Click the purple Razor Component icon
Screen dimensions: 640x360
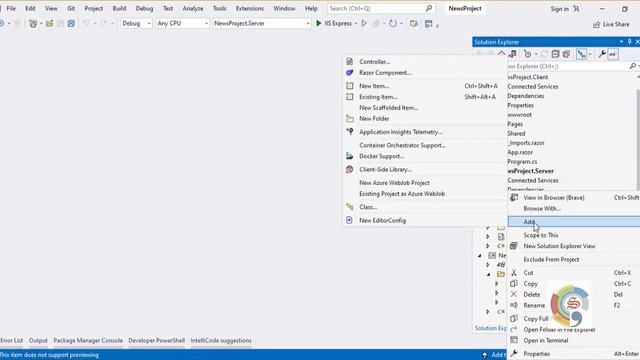coord(349,73)
